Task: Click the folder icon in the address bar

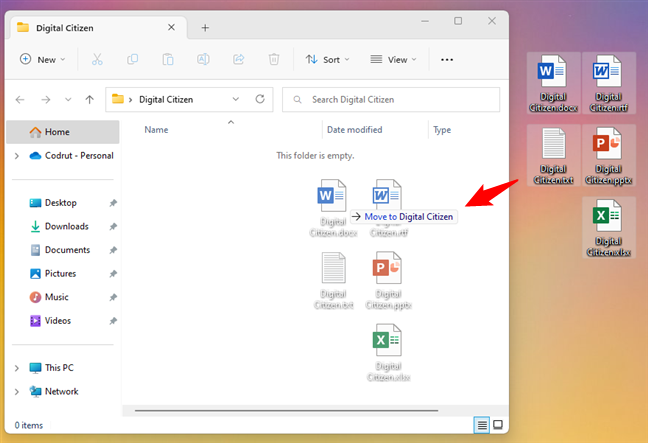Action: tap(118, 99)
